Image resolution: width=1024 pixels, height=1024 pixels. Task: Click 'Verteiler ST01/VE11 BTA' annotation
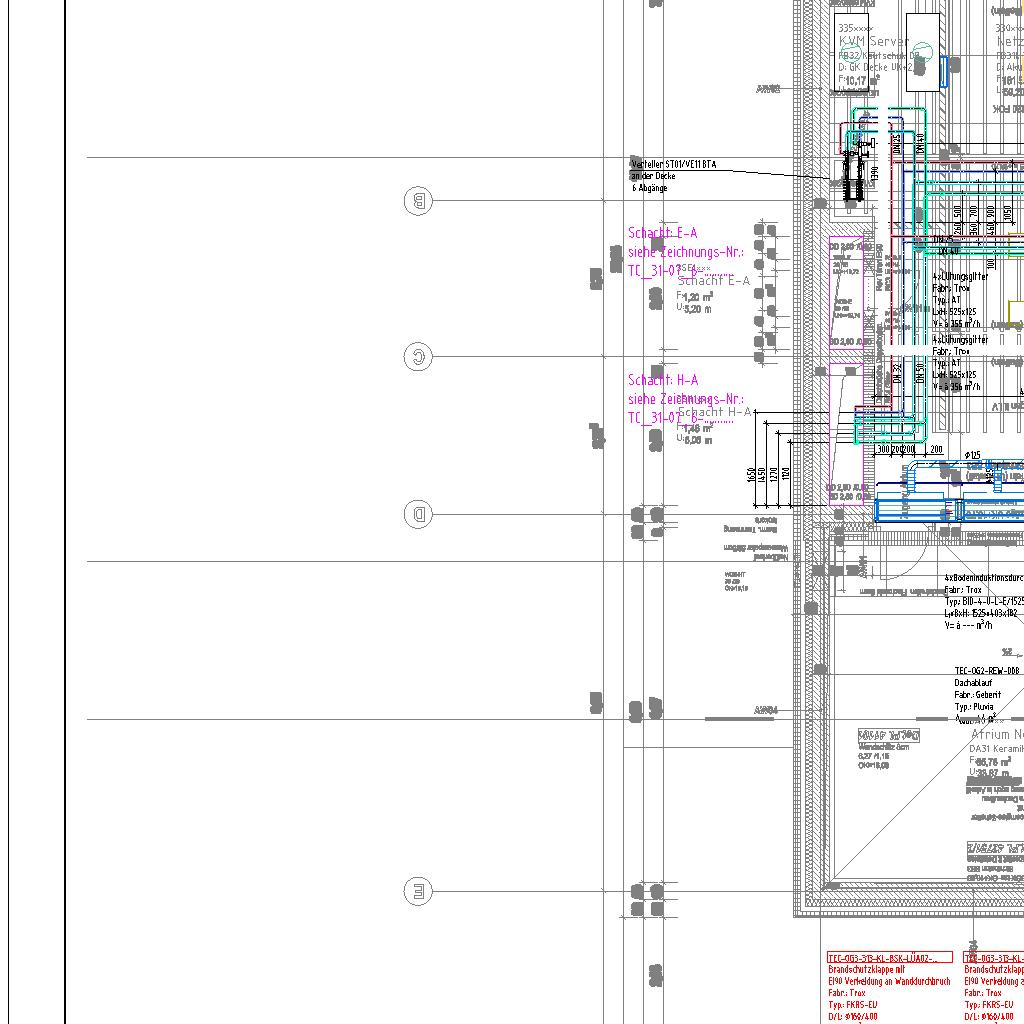click(673, 165)
